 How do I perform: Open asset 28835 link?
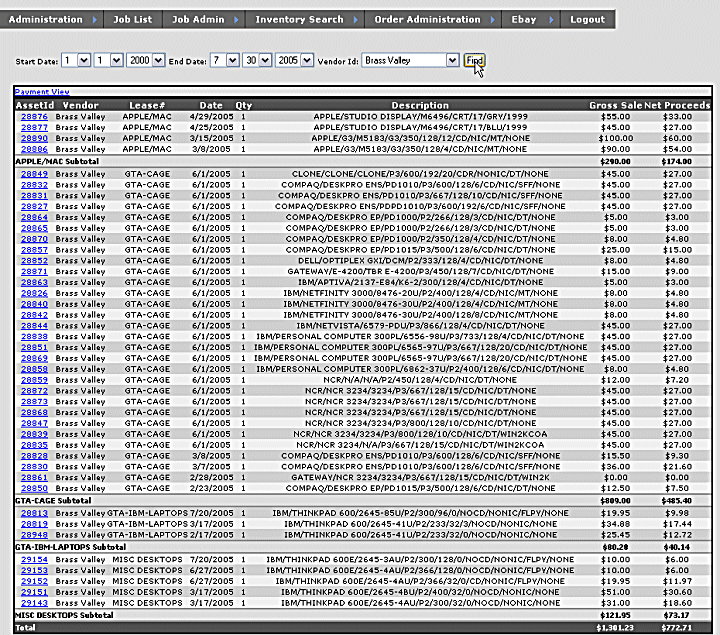click(x=34, y=445)
